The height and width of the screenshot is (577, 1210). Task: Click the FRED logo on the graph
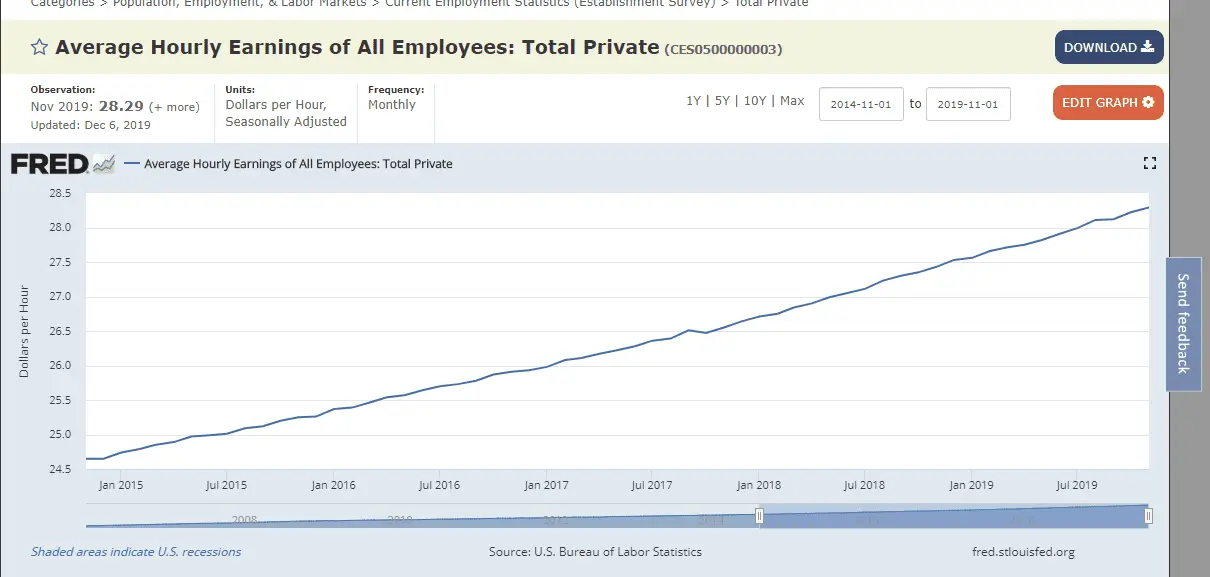tap(62, 164)
